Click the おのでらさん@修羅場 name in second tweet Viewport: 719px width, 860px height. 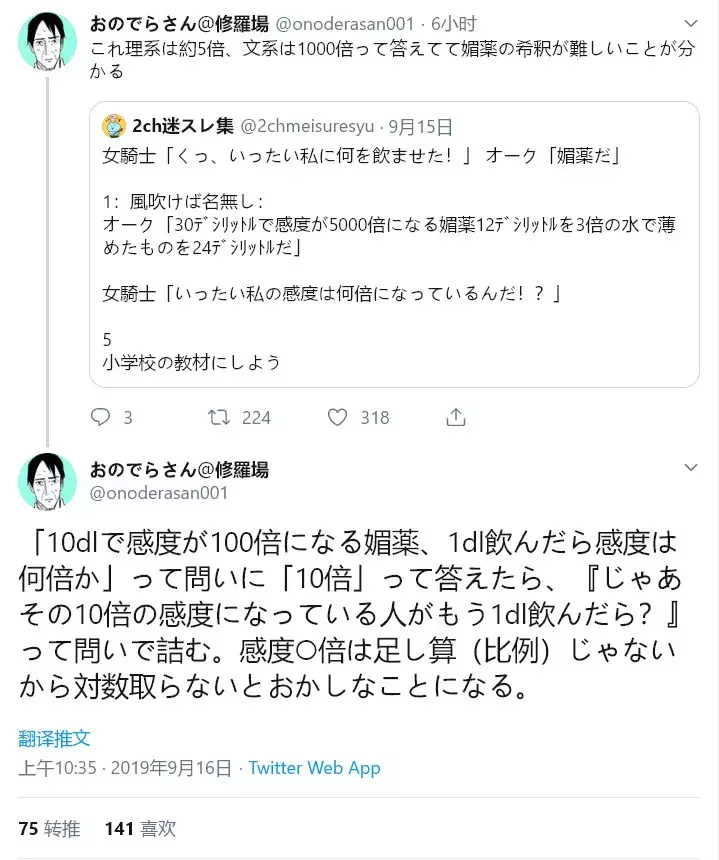coord(179,469)
